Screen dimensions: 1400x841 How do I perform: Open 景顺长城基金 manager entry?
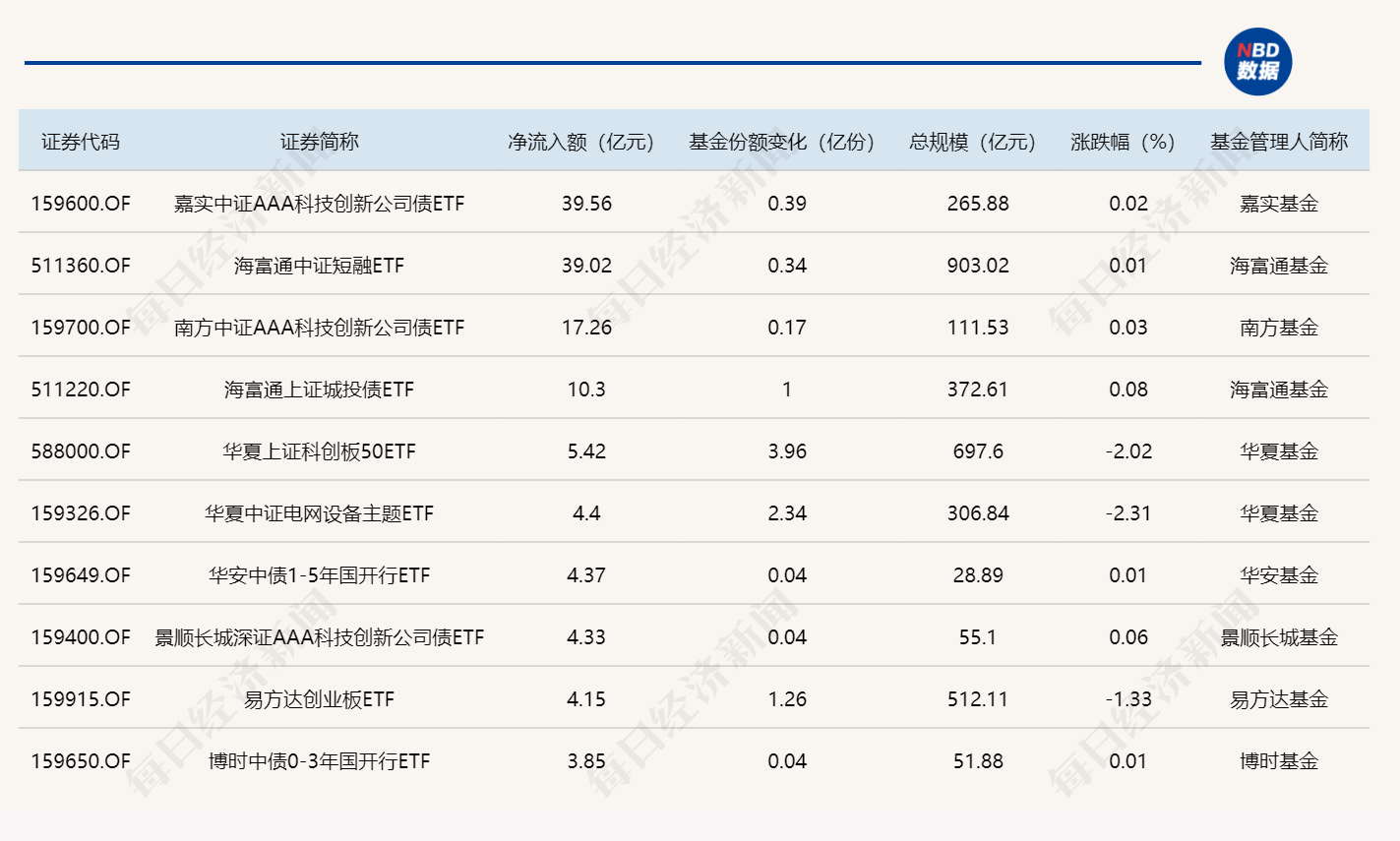coord(1278,637)
